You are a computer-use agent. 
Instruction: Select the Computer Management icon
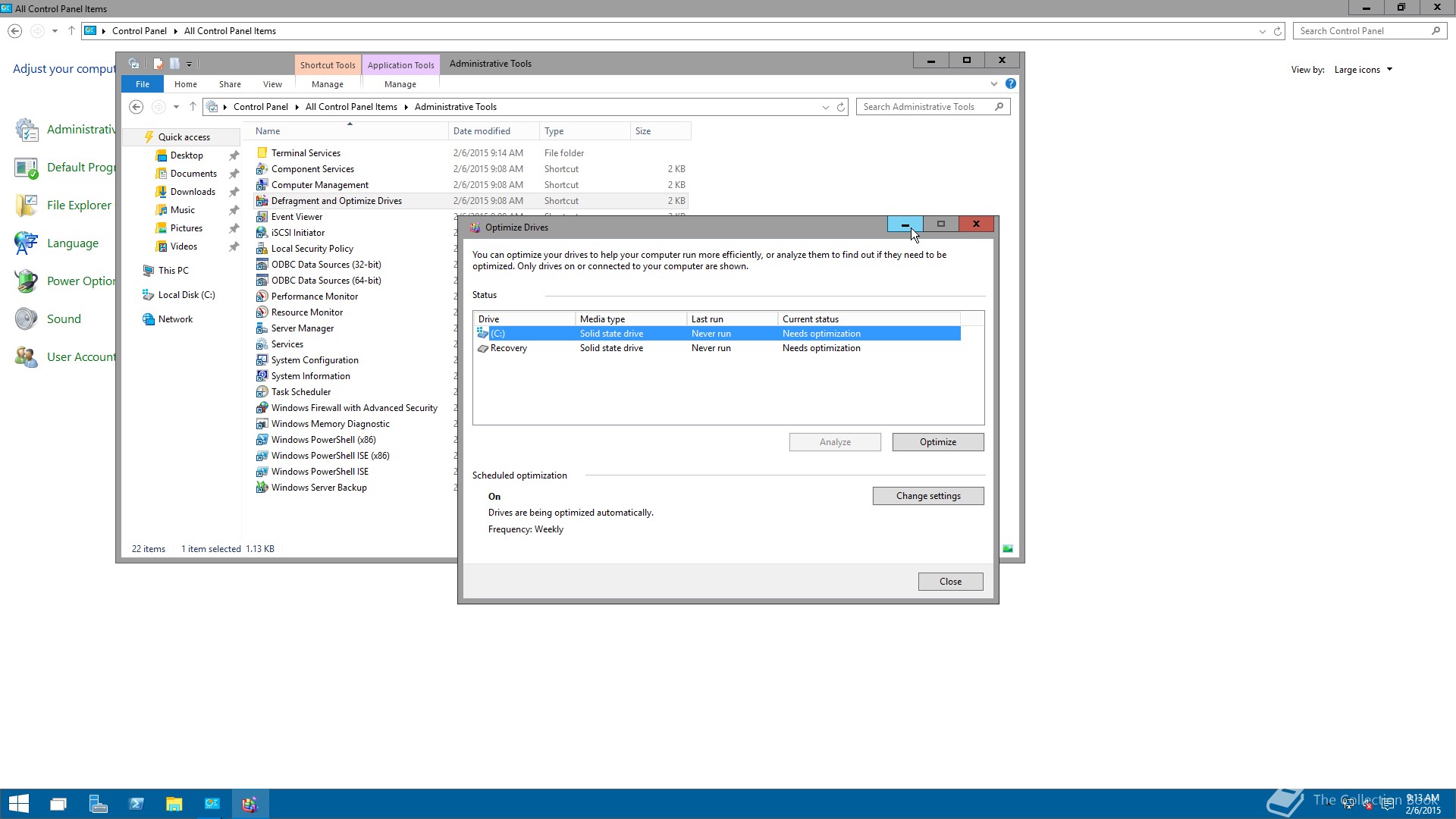click(x=262, y=184)
